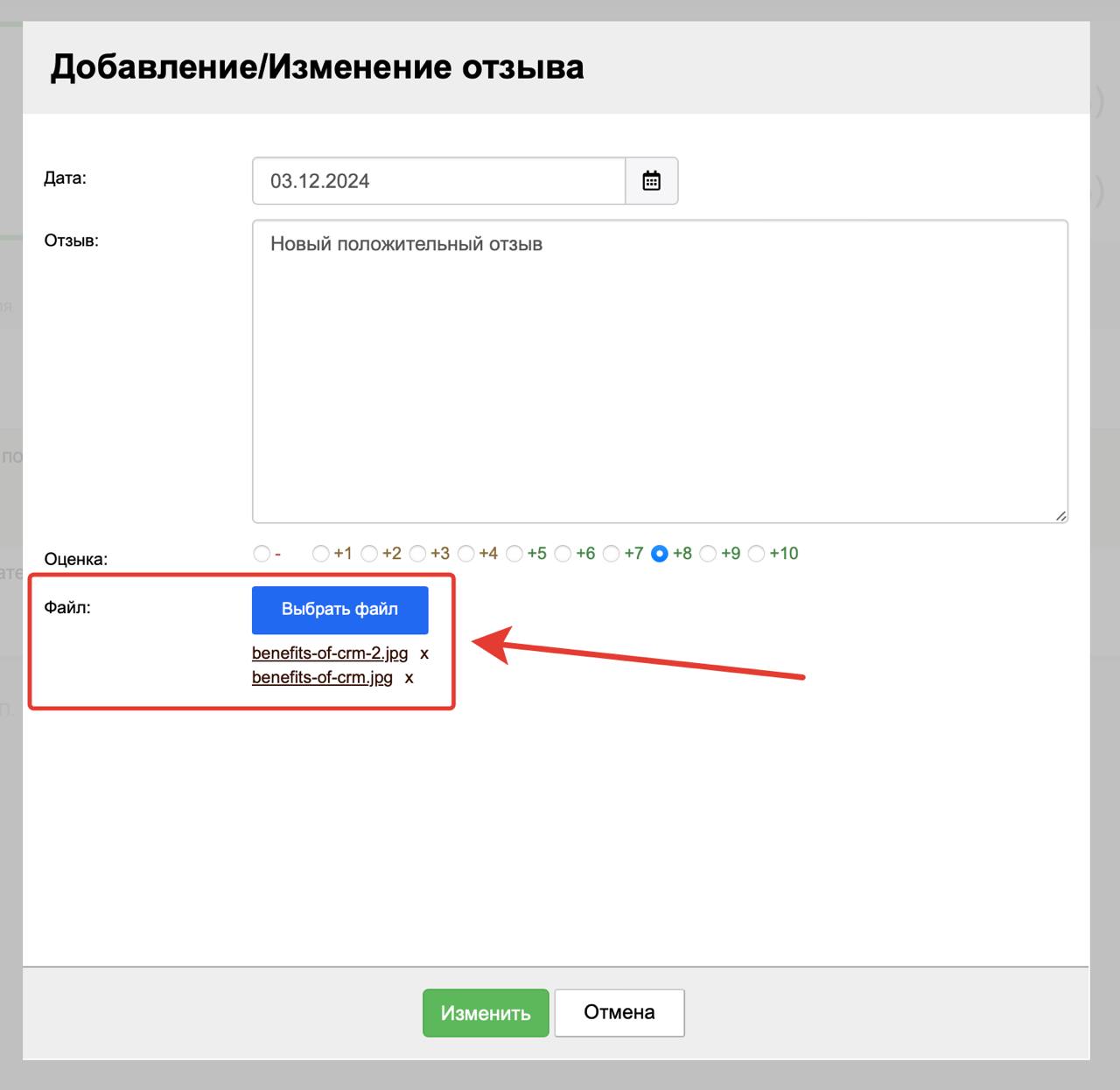Set the review rating to +7

click(x=612, y=554)
